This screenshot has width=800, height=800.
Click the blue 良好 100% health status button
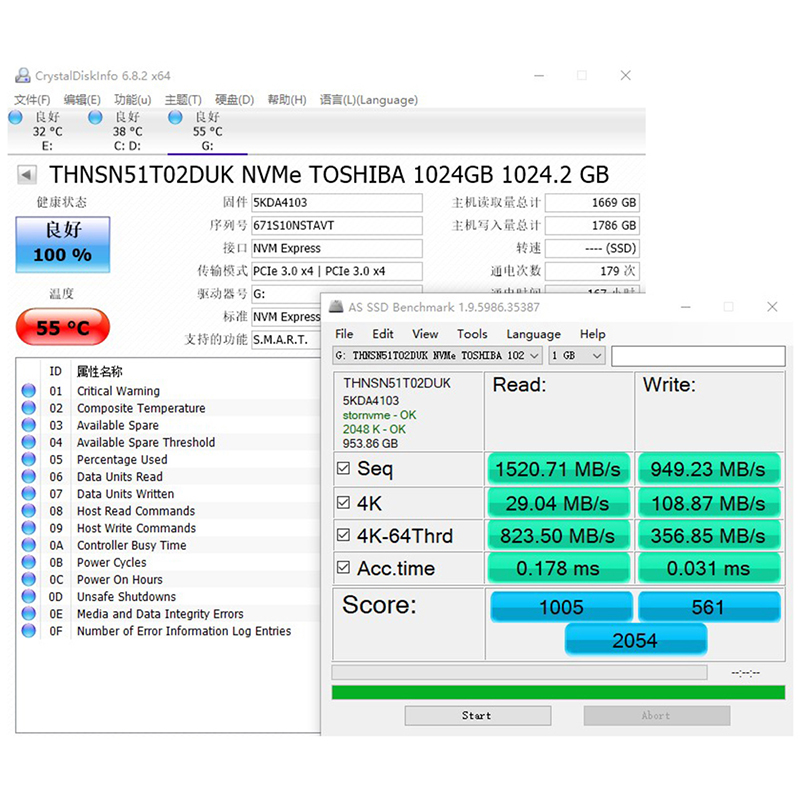pos(62,244)
